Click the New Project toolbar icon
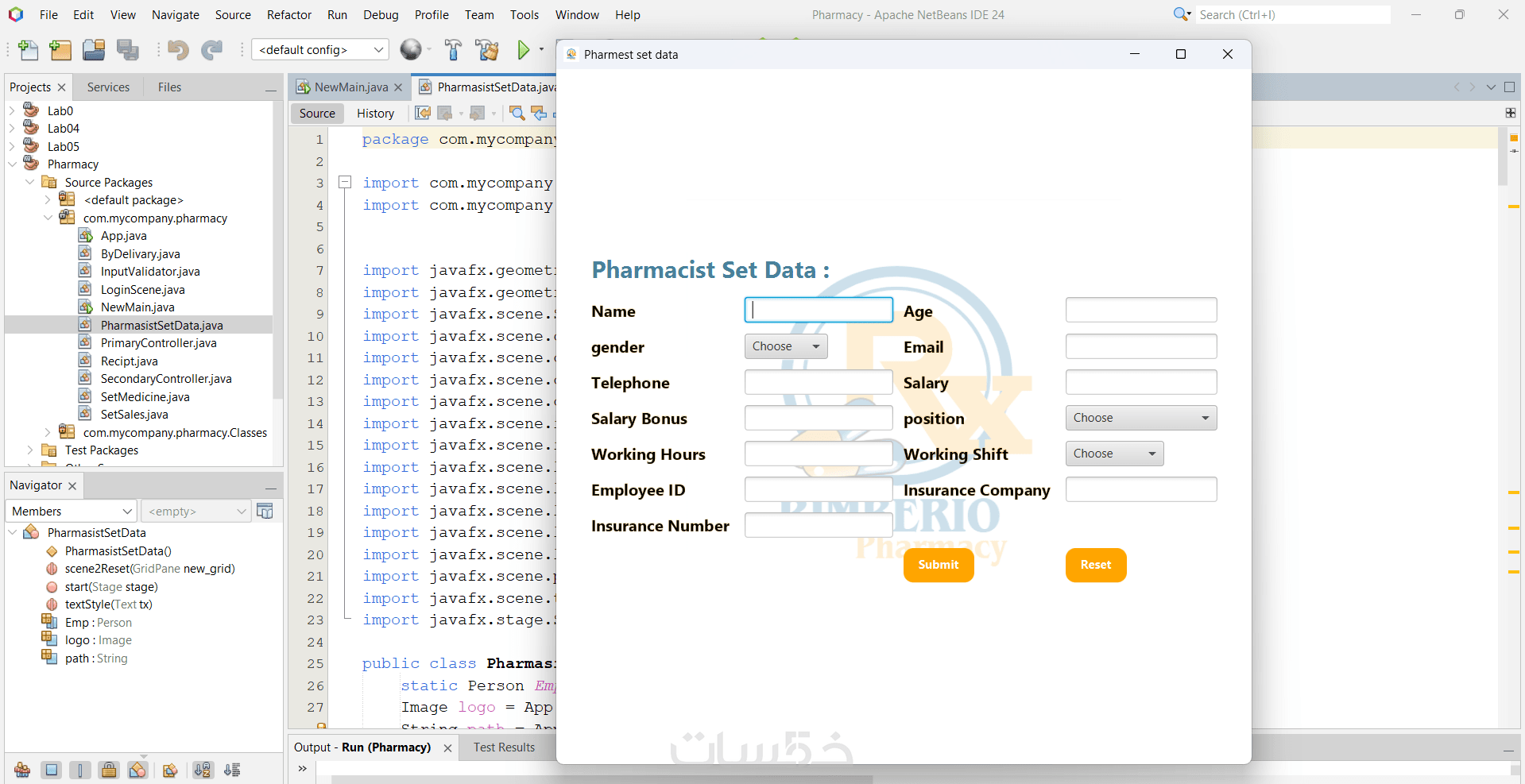Viewport: 1525px width, 784px height. 60,50
